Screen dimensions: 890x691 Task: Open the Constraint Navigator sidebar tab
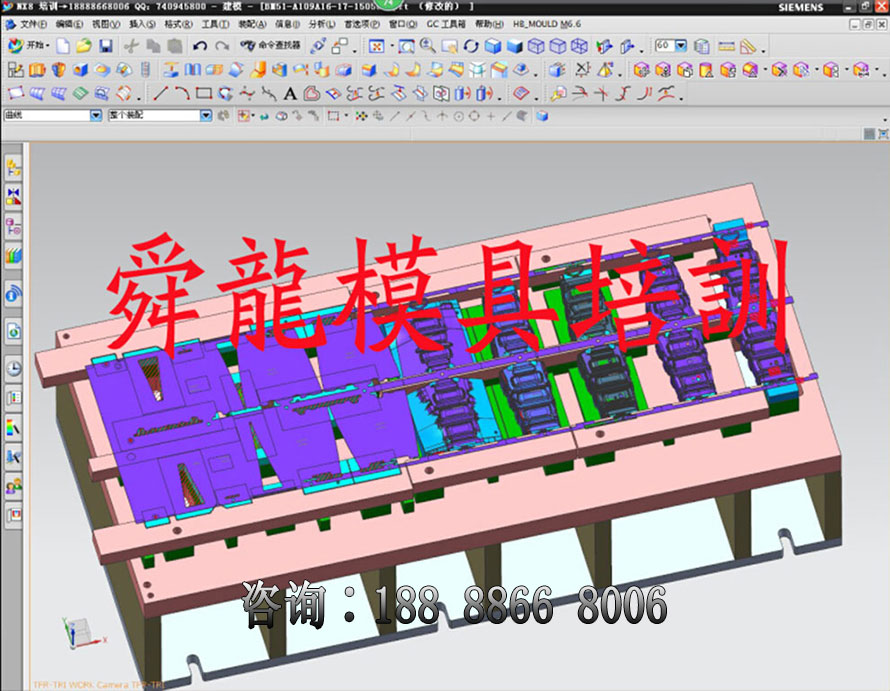(x=14, y=197)
